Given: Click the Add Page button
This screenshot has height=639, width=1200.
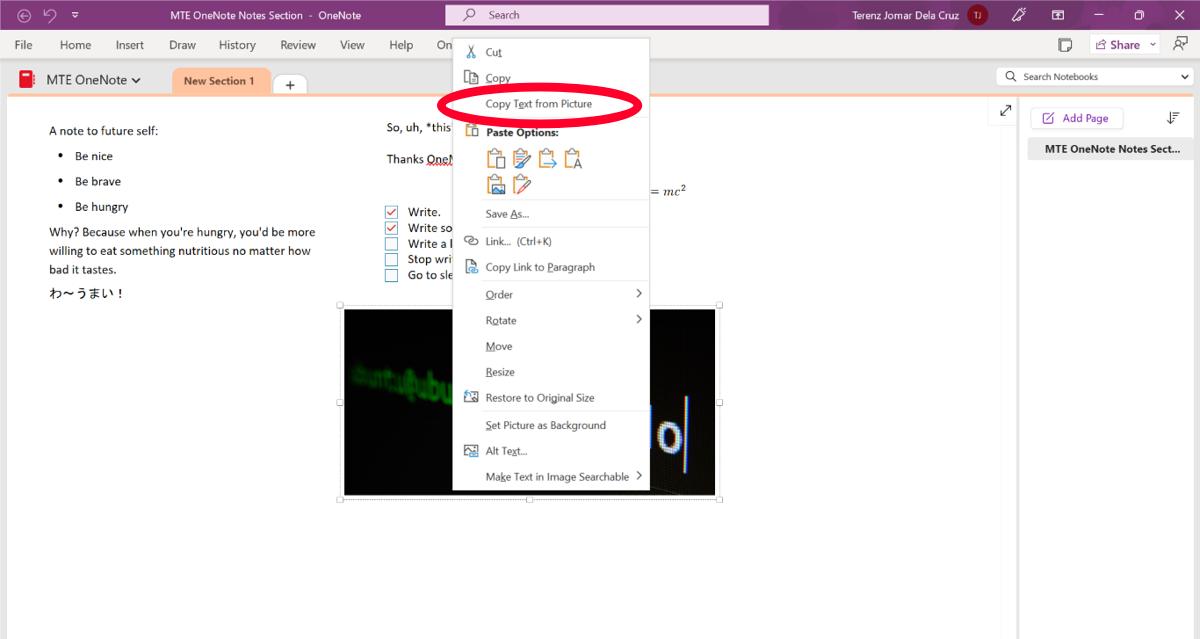Looking at the screenshot, I should [1076, 118].
